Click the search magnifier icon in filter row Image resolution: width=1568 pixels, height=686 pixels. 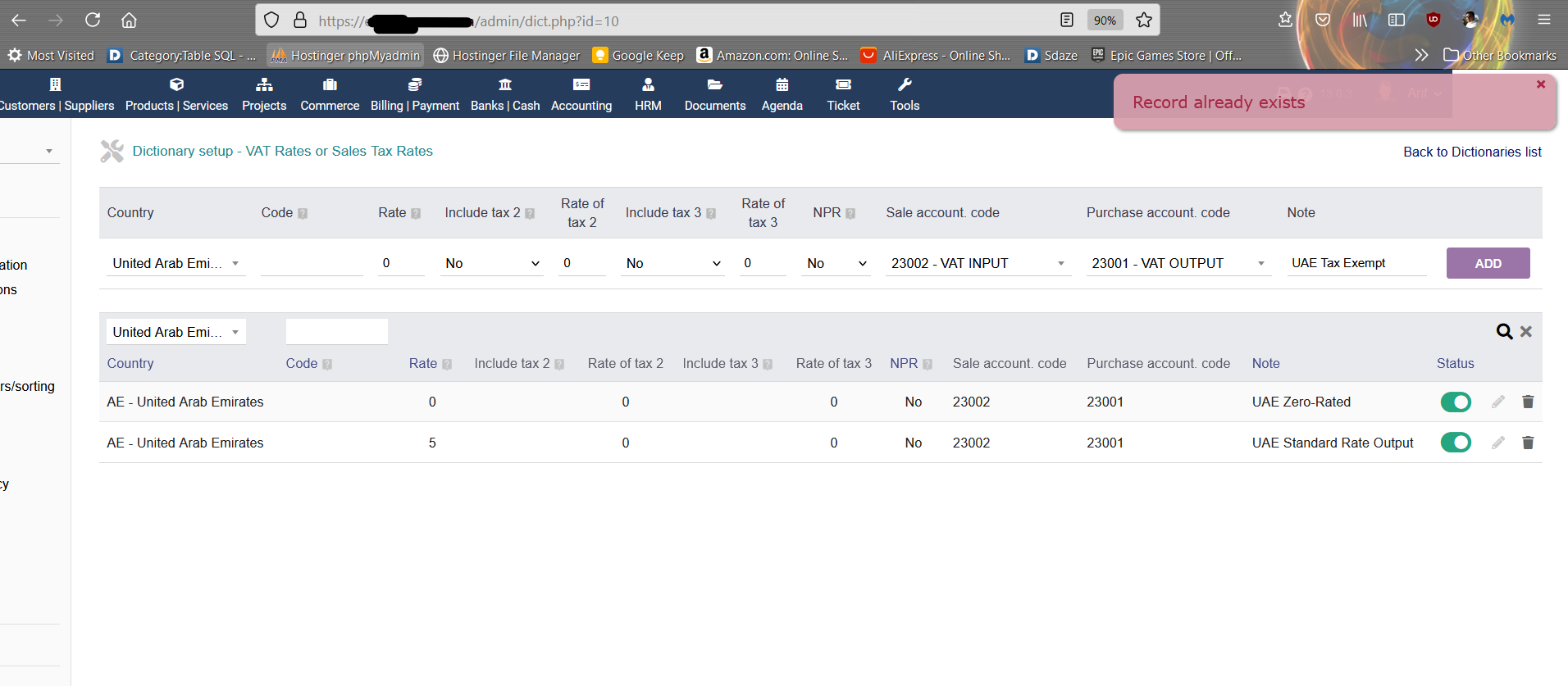coord(1504,331)
